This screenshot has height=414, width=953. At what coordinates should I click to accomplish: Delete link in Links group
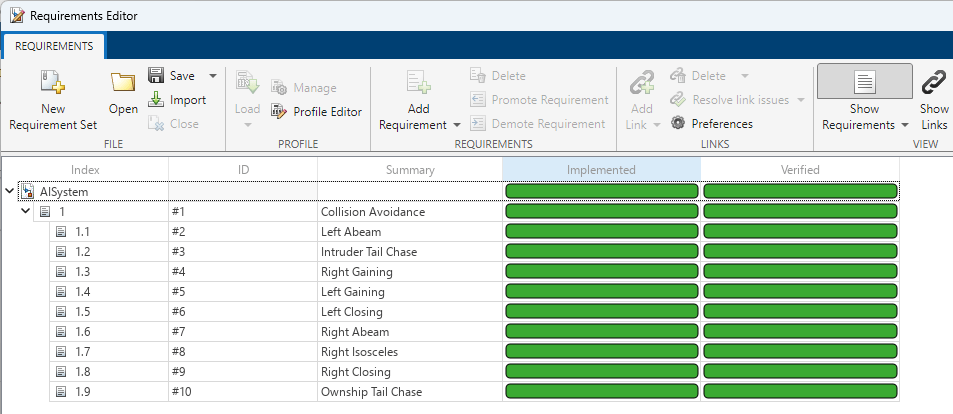point(698,76)
